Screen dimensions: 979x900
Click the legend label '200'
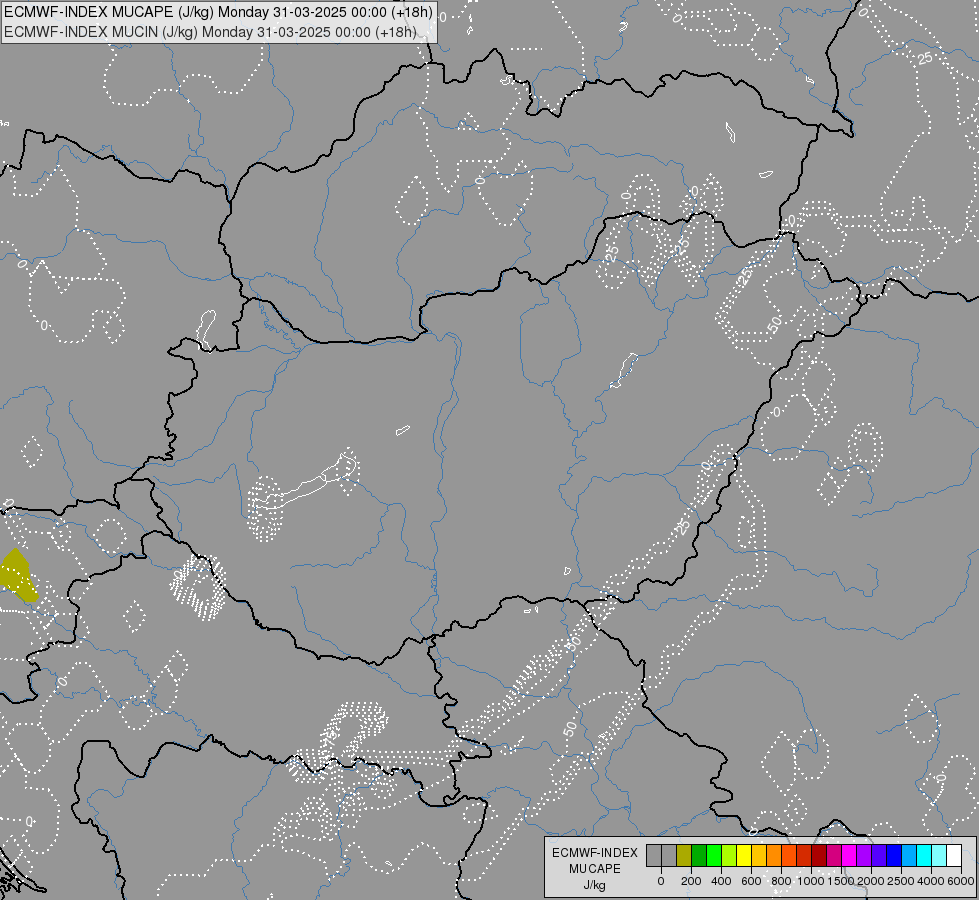coord(691,881)
